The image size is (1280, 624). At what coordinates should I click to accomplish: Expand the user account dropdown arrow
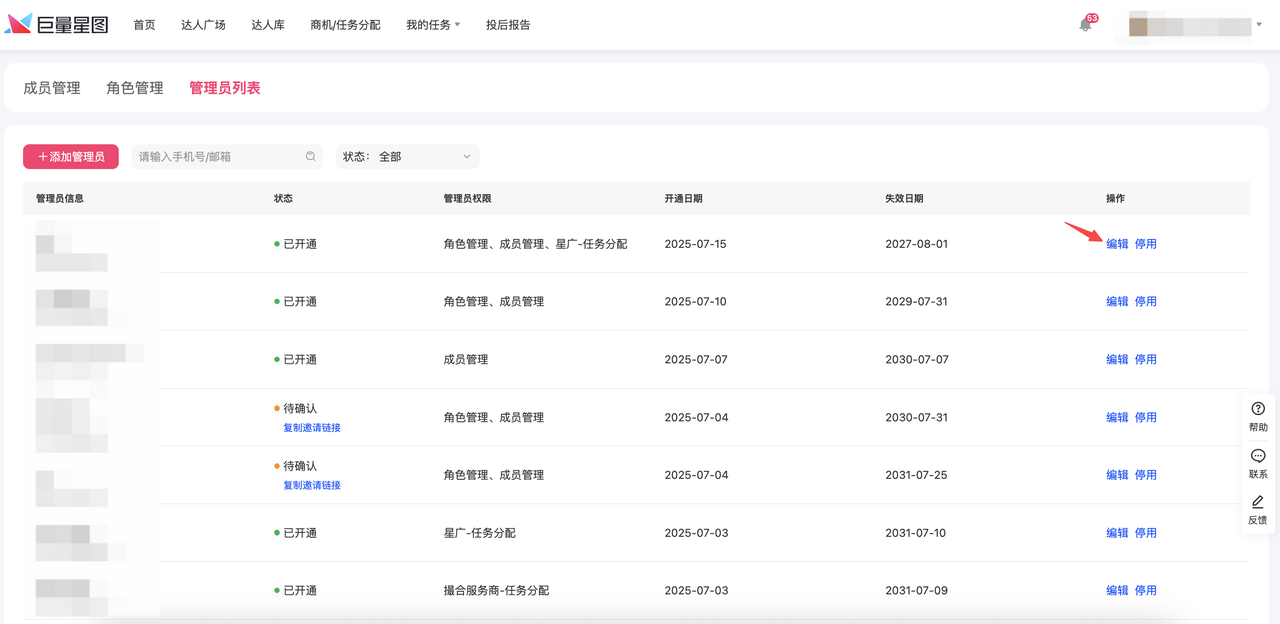tap(1259, 25)
